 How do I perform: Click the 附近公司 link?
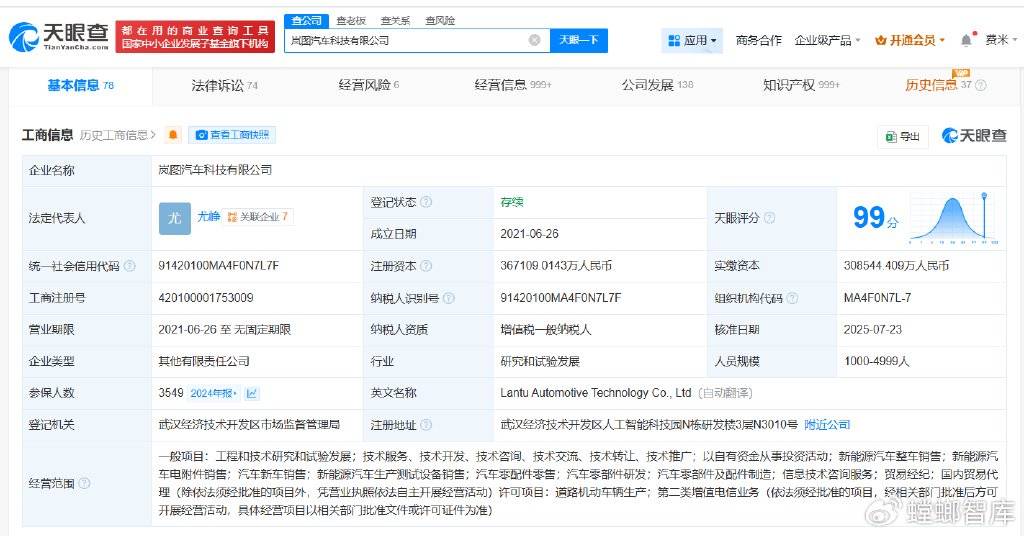(x=827, y=425)
